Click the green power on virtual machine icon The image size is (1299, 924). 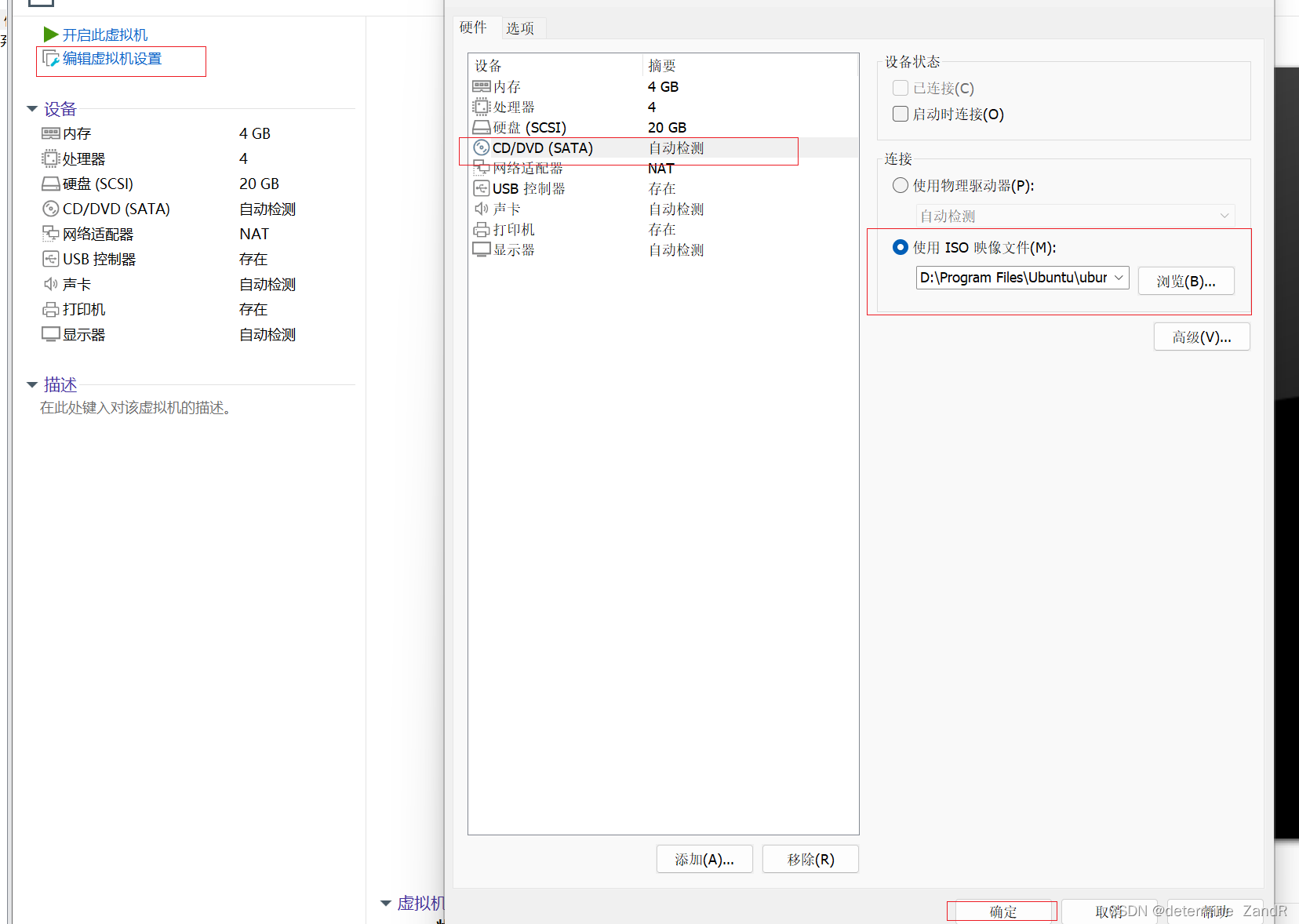point(51,35)
